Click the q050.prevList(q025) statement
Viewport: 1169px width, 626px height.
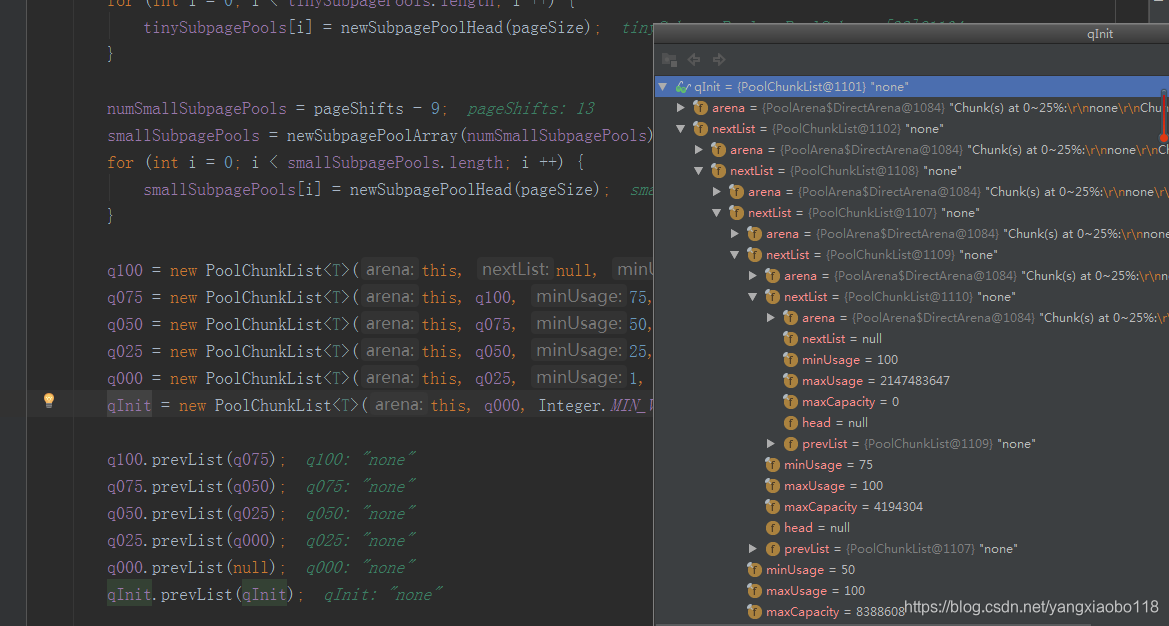pos(196,513)
